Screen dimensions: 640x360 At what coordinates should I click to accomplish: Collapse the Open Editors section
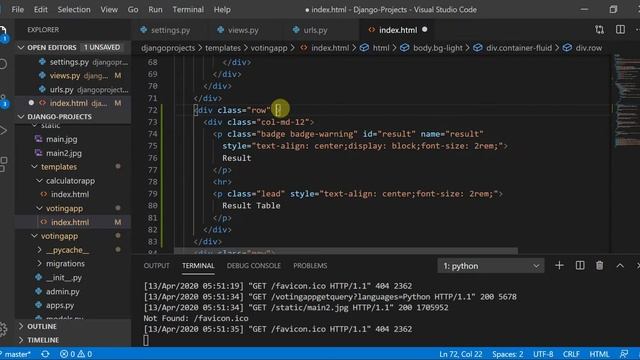tap(73, 47)
